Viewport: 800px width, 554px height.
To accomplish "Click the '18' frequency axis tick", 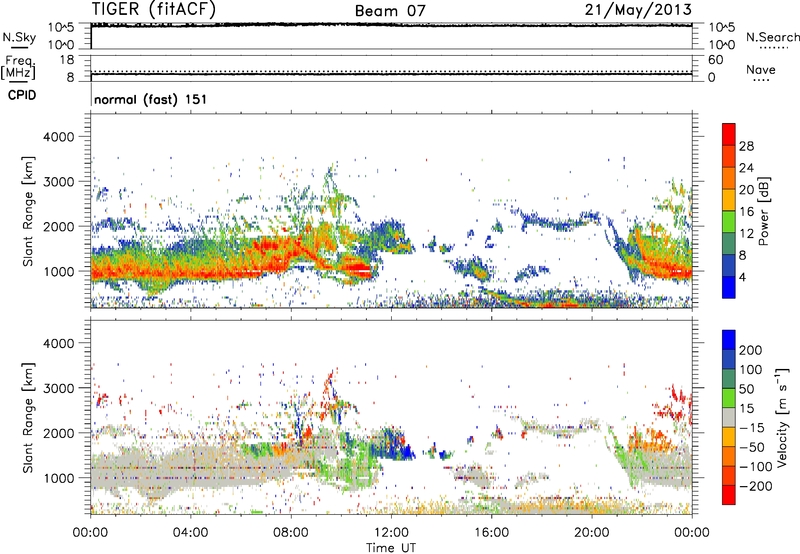I will point(67,60).
